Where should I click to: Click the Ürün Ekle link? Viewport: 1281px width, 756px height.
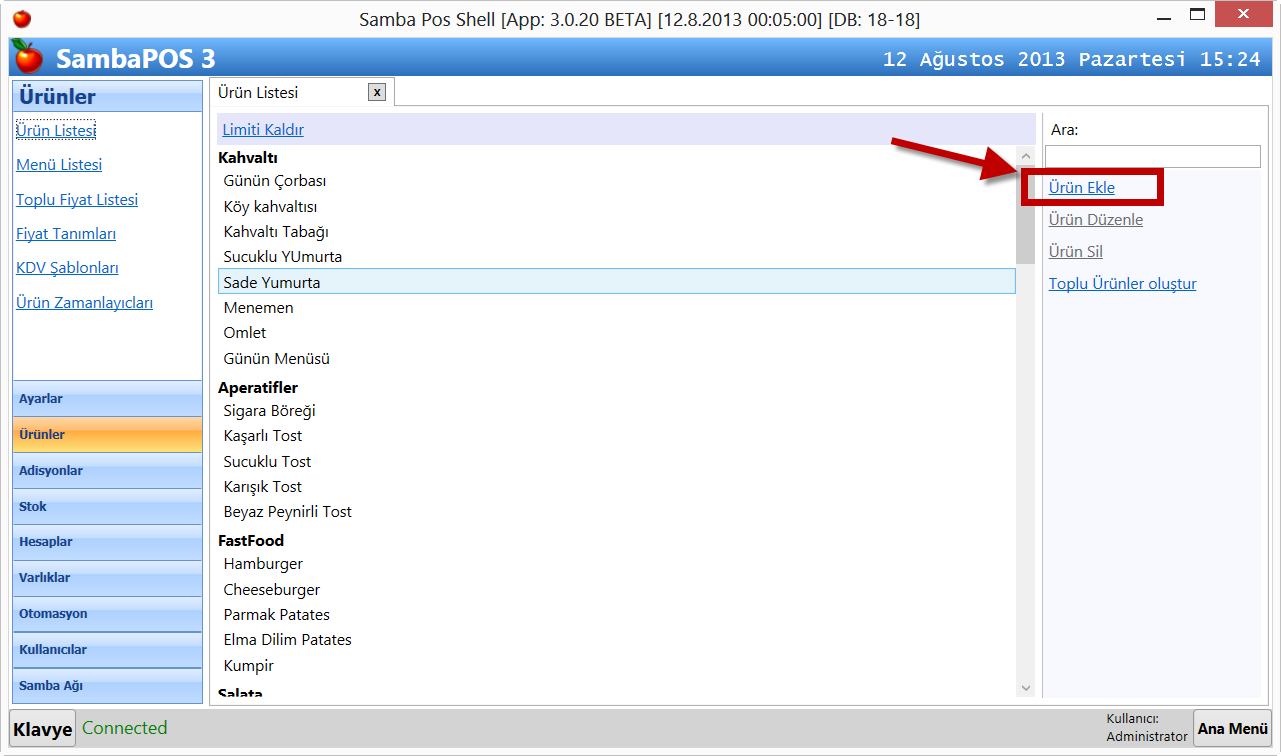pos(1081,188)
